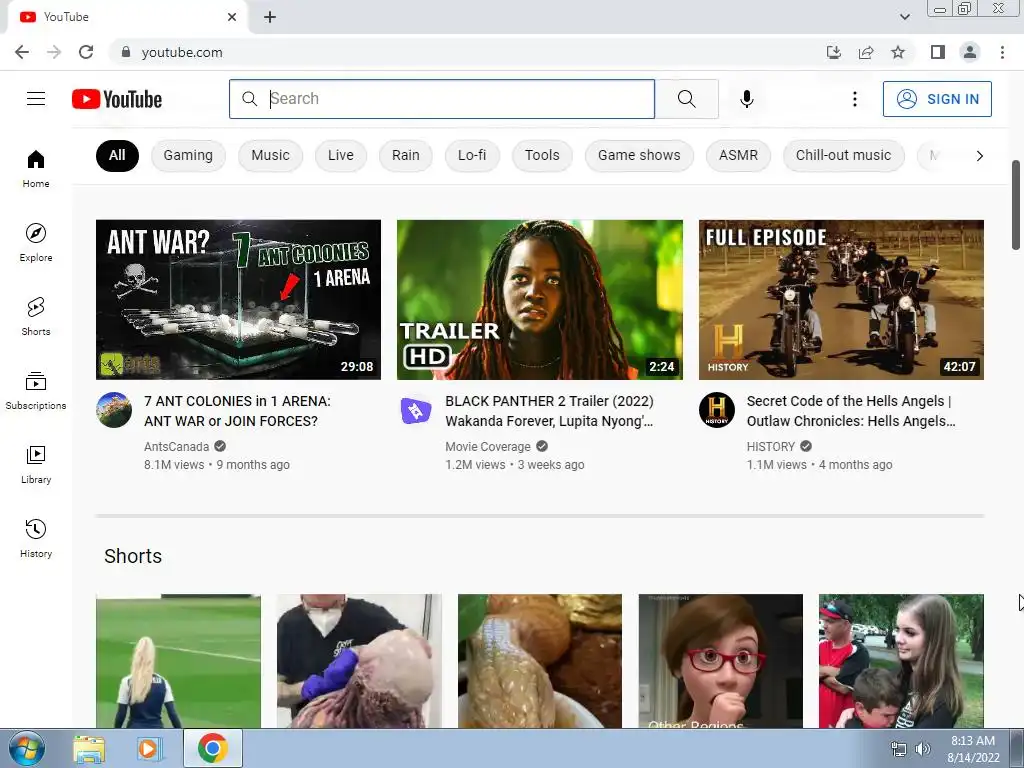Open the YouTube hamburger guide menu

[x=36, y=99]
